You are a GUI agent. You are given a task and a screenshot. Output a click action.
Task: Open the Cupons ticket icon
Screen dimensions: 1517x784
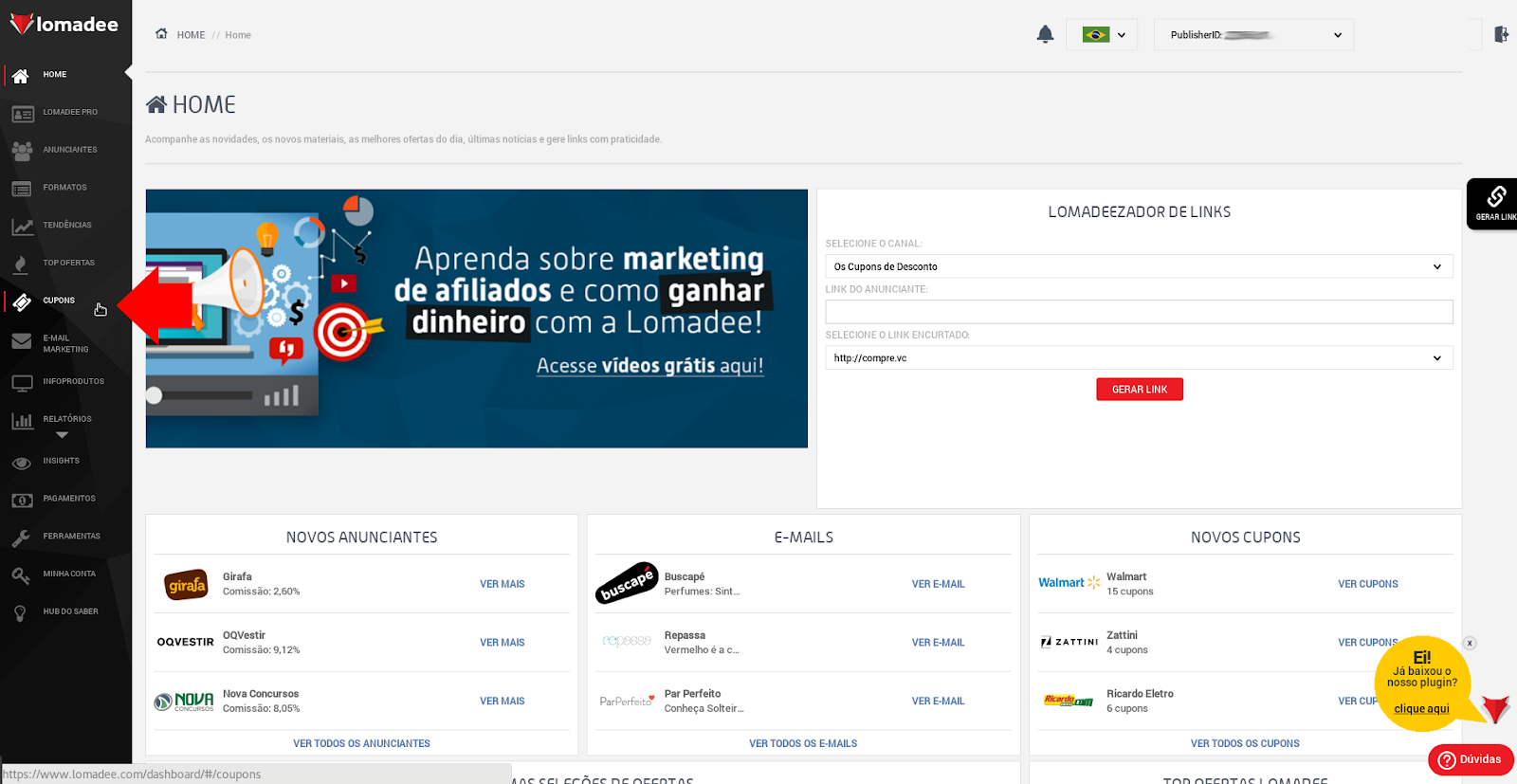22,302
